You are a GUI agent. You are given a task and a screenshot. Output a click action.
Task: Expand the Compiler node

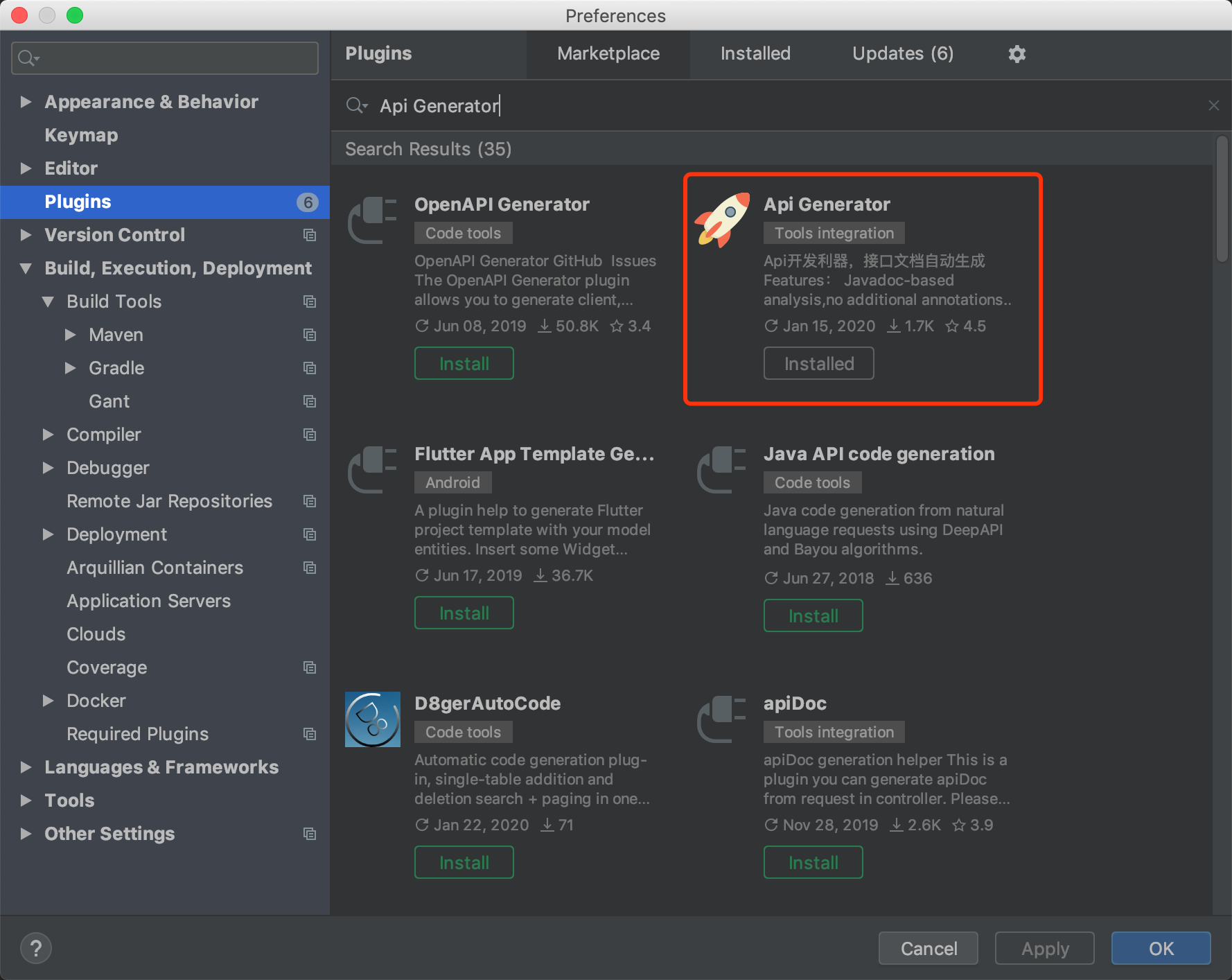pyautogui.click(x=48, y=435)
